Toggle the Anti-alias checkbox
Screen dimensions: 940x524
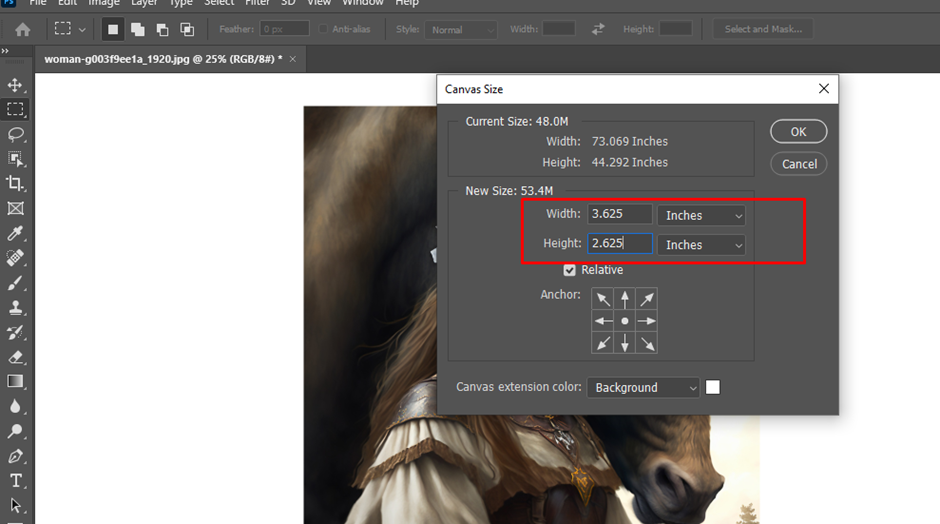[x=323, y=29]
